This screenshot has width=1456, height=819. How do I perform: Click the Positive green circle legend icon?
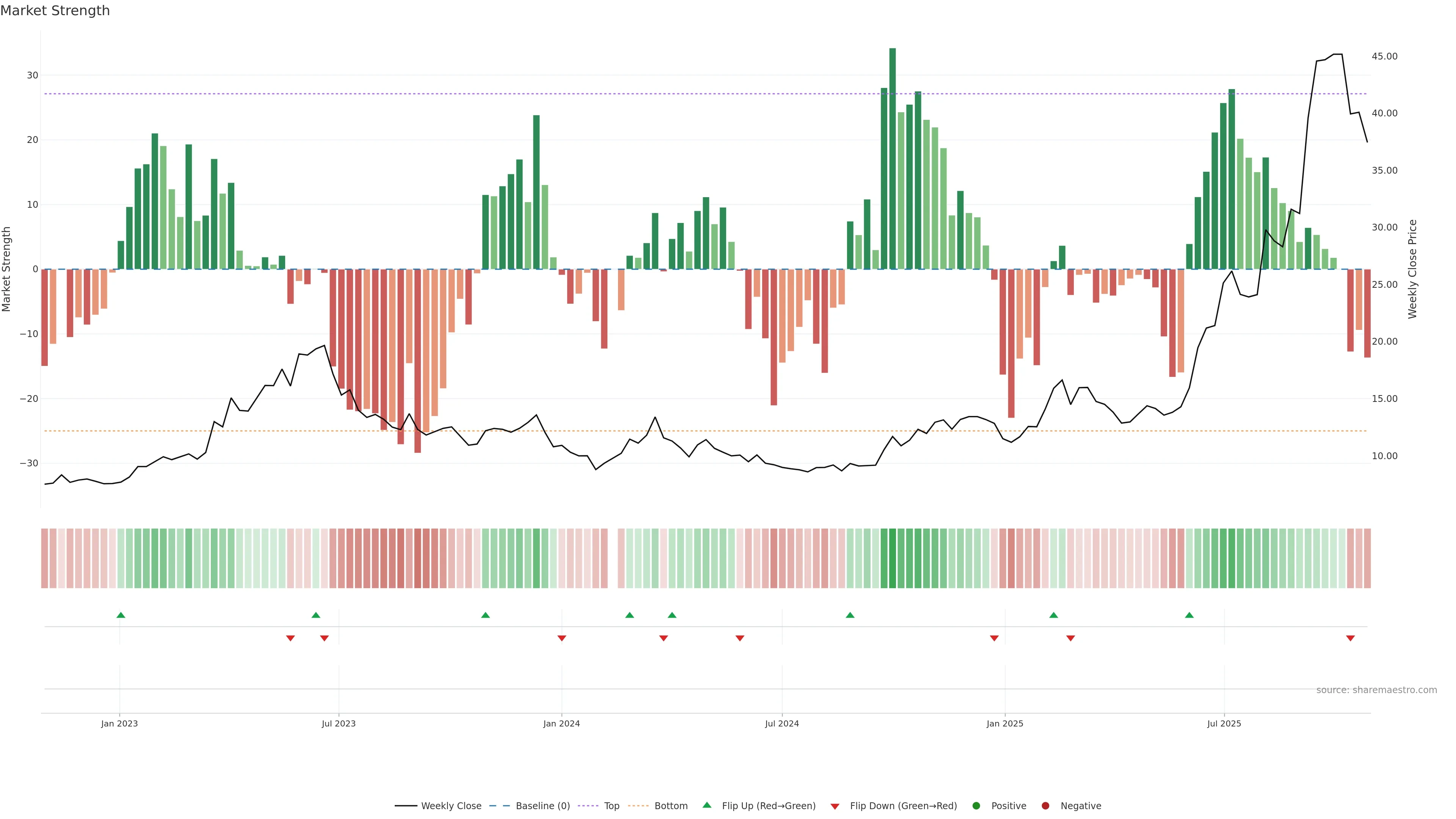[x=976, y=806]
